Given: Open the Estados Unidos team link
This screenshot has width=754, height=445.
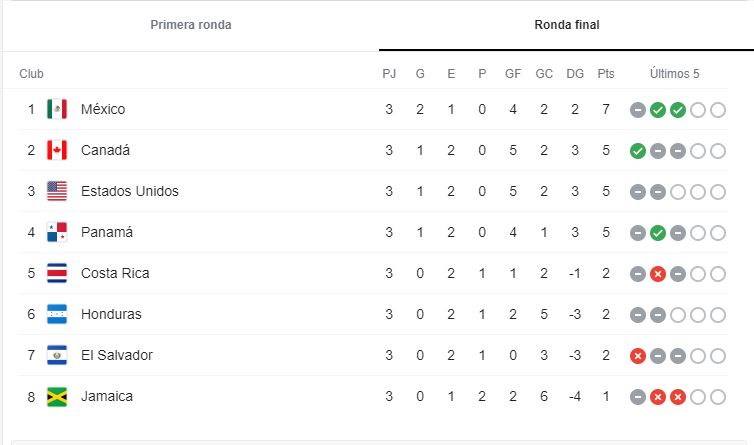Looking at the screenshot, I should 130,191.
